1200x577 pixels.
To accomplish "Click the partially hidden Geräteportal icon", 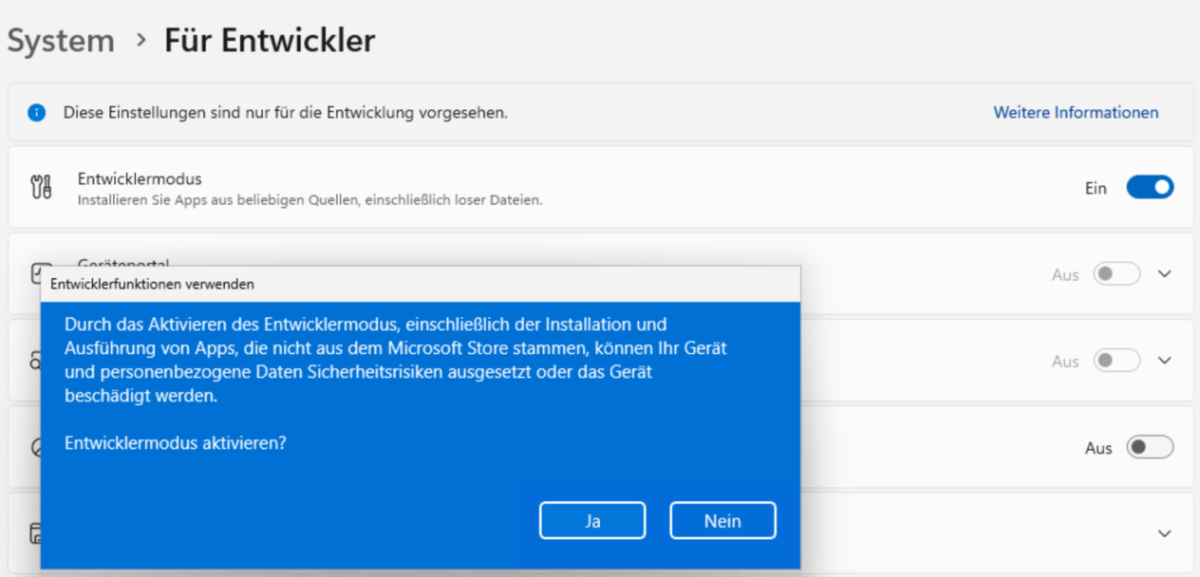I will click(x=35, y=273).
